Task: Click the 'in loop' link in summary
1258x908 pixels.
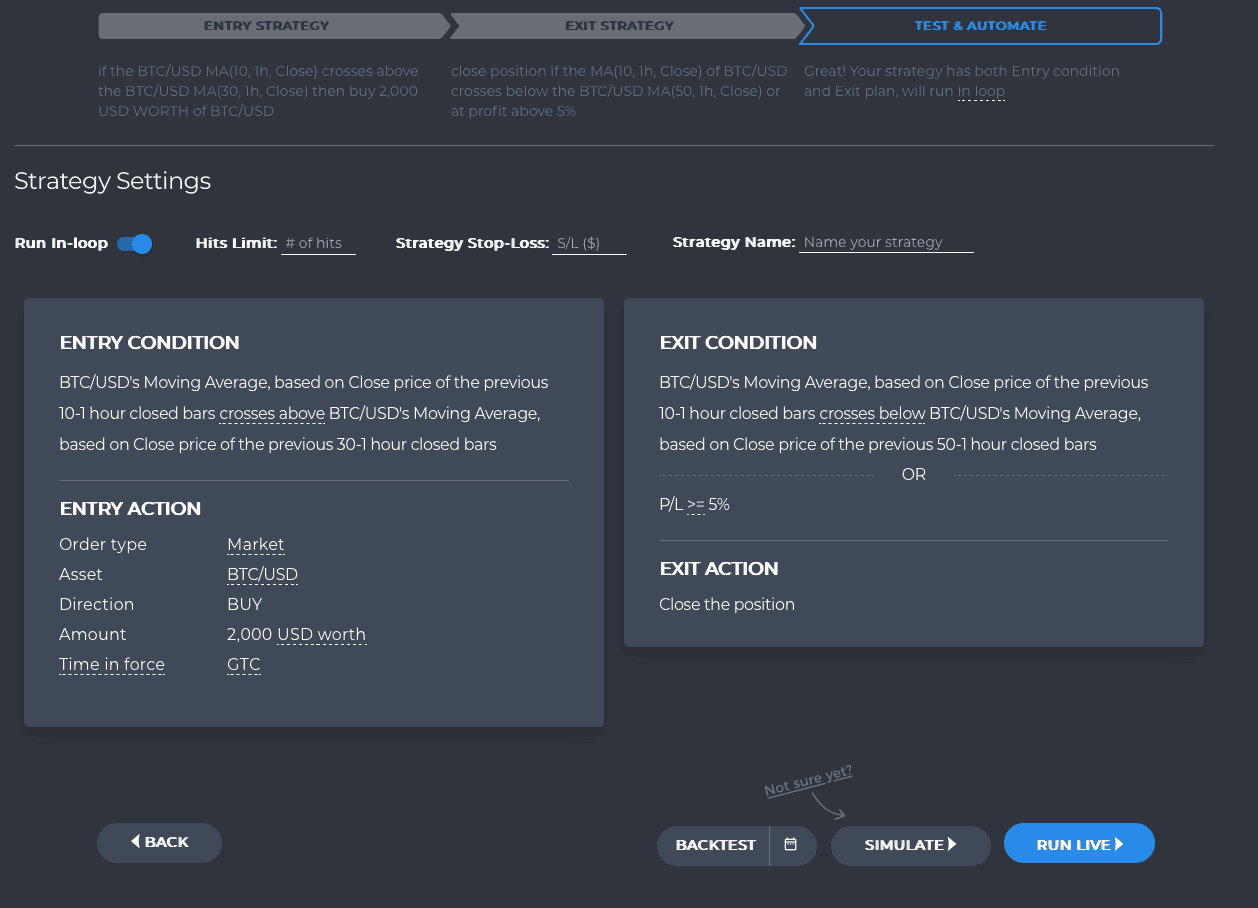Action: coord(981,92)
